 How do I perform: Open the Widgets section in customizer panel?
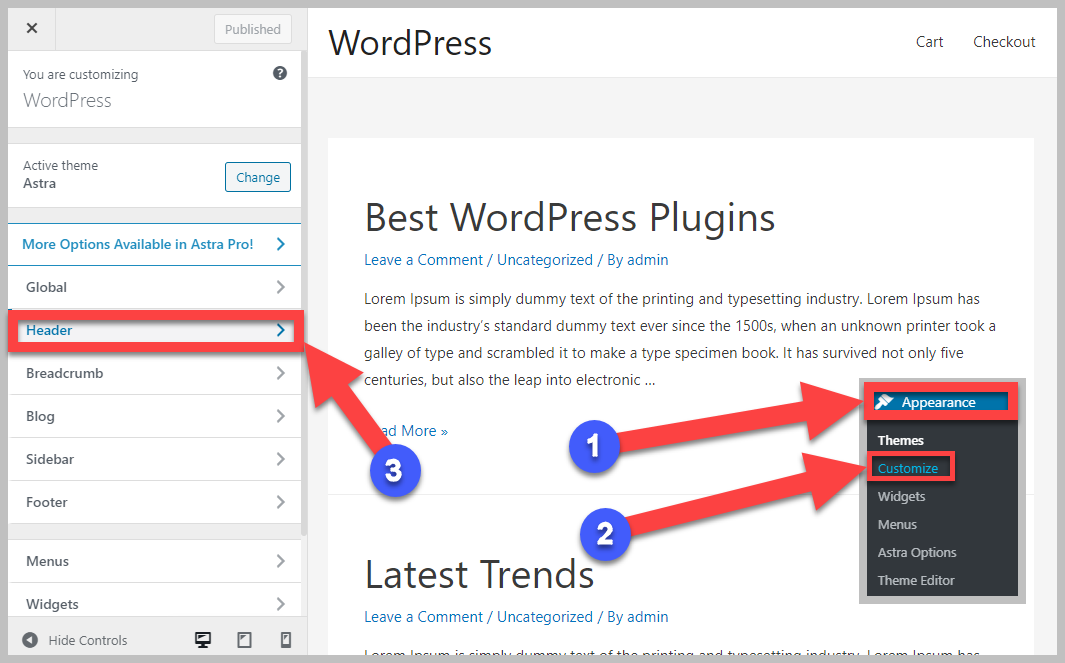[154, 601]
